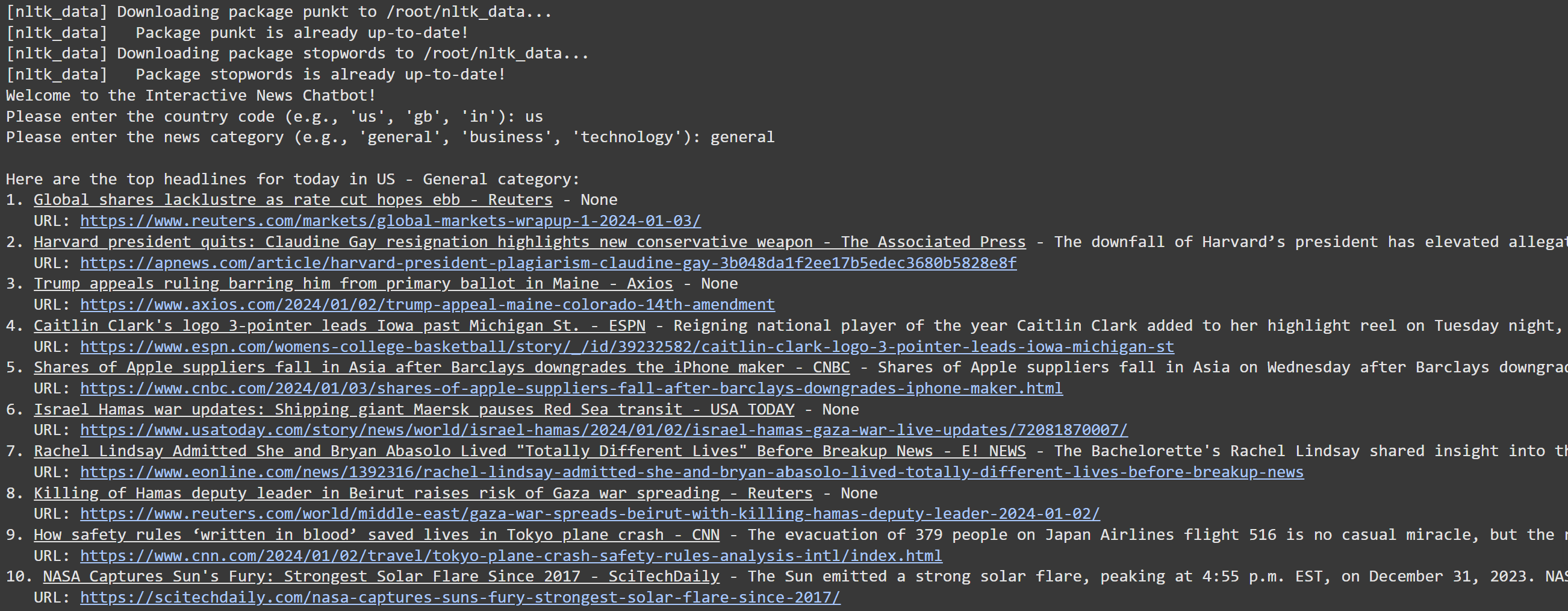Open the Israel Hamas USA TODAY headline
Image resolution: width=1568 pixels, height=611 pixels.
(x=414, y=409)
